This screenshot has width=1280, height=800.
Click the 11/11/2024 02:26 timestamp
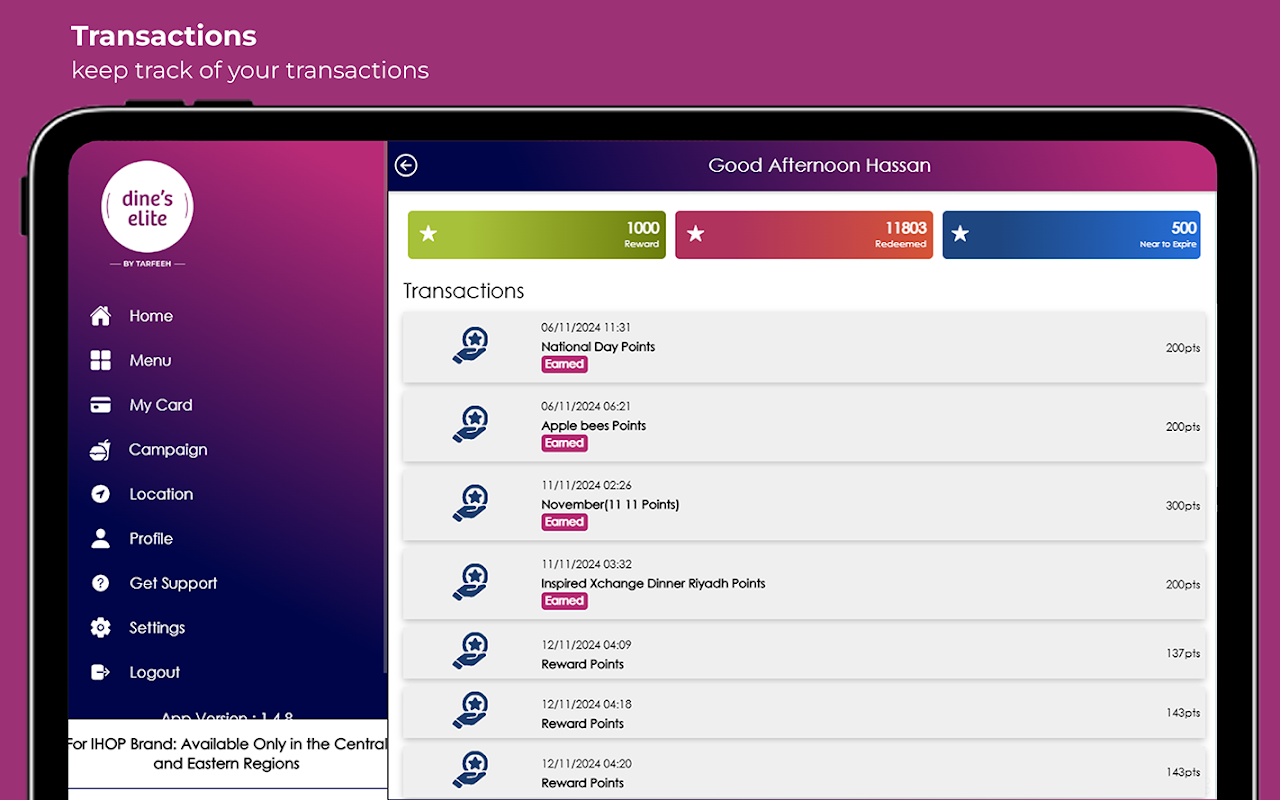tap(586, 486)
